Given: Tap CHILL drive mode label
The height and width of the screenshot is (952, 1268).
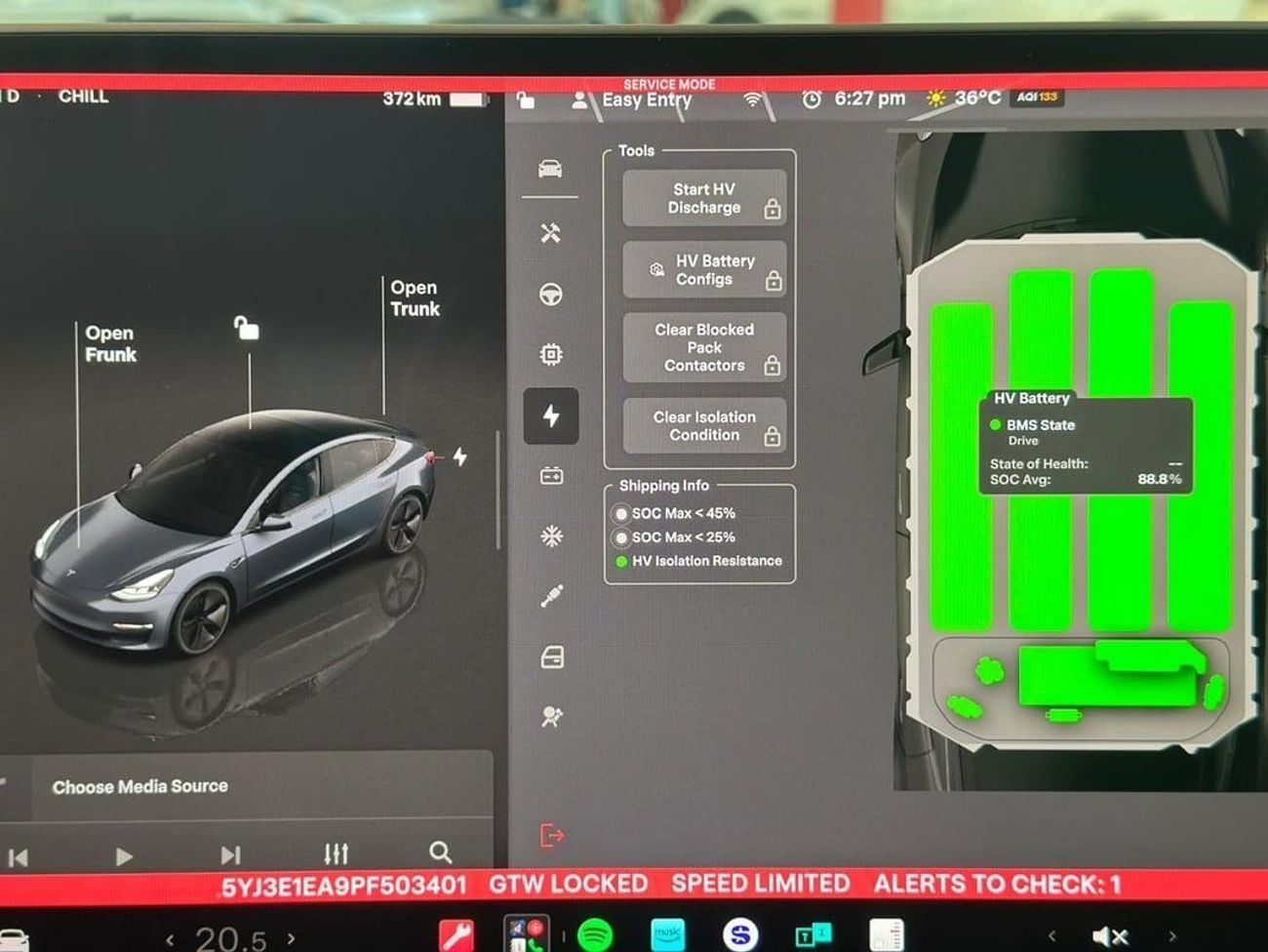Looking at the screenshot, I should pos(83,97).
